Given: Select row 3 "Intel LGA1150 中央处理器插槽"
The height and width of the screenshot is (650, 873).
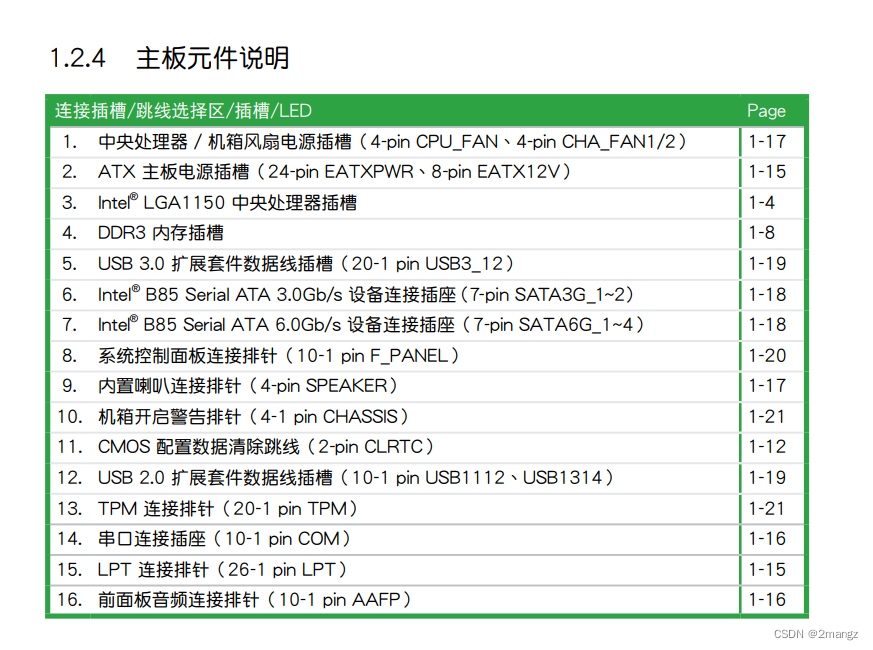Looking at the screenshot, I should click(227, 202).
